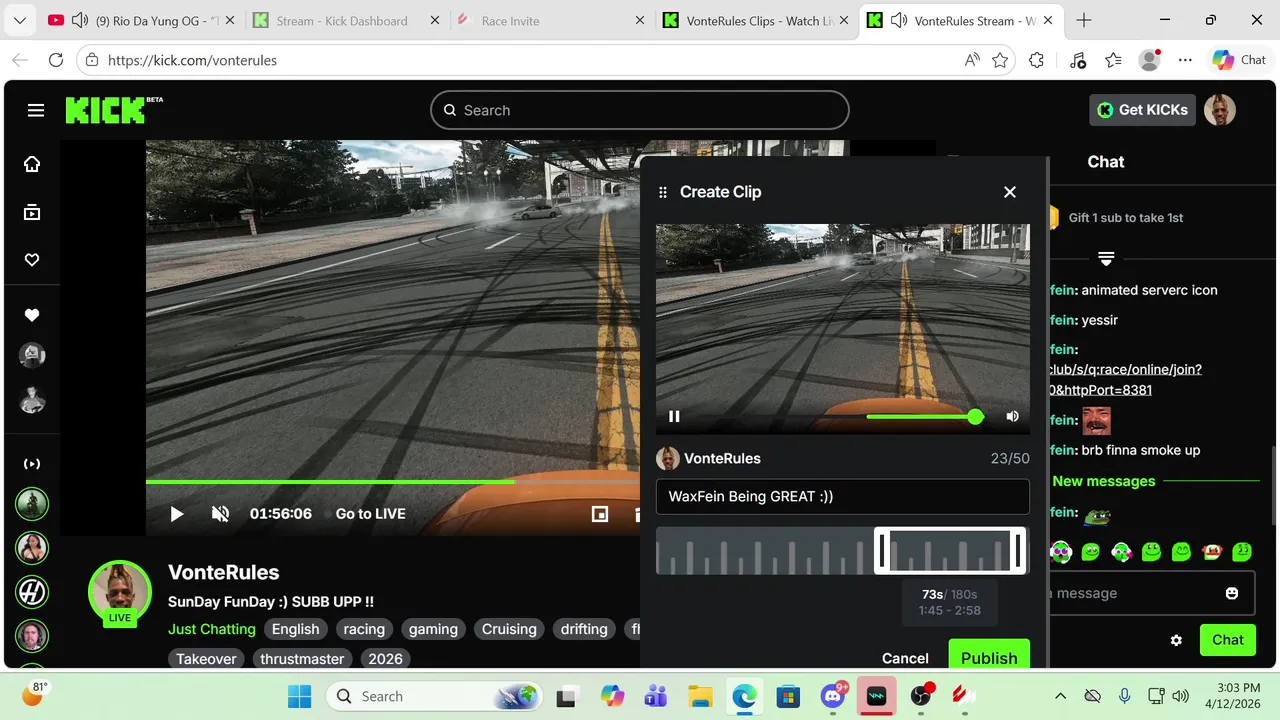Send message with Chat button
This screenshot has width=1280, height=720.
coord(1228,640)
